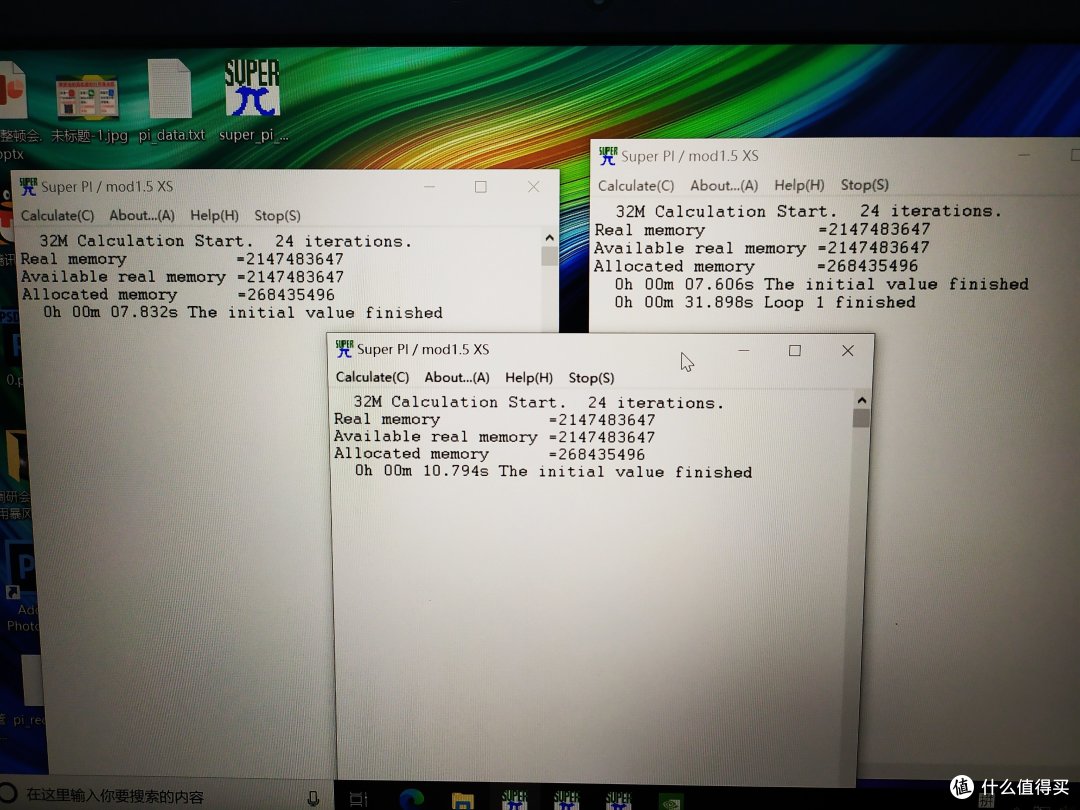Open Task View button on taskbar

(359, 798)
